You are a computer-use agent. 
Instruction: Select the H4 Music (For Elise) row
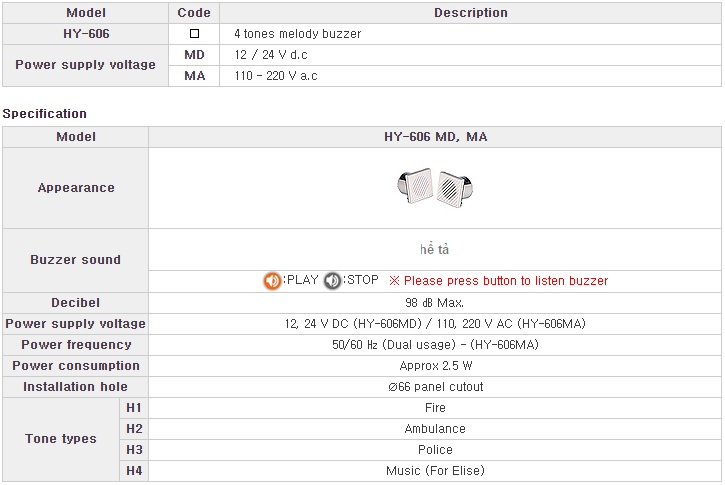point(420,471)
